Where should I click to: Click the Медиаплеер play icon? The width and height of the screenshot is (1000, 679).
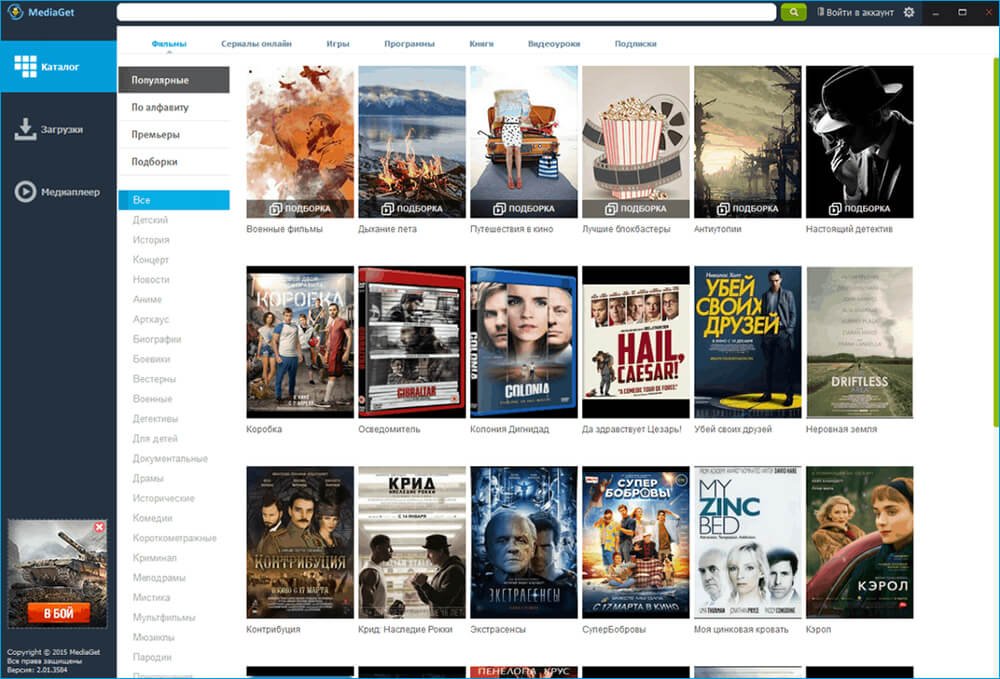pyautogui.click(x=25, y=192)
